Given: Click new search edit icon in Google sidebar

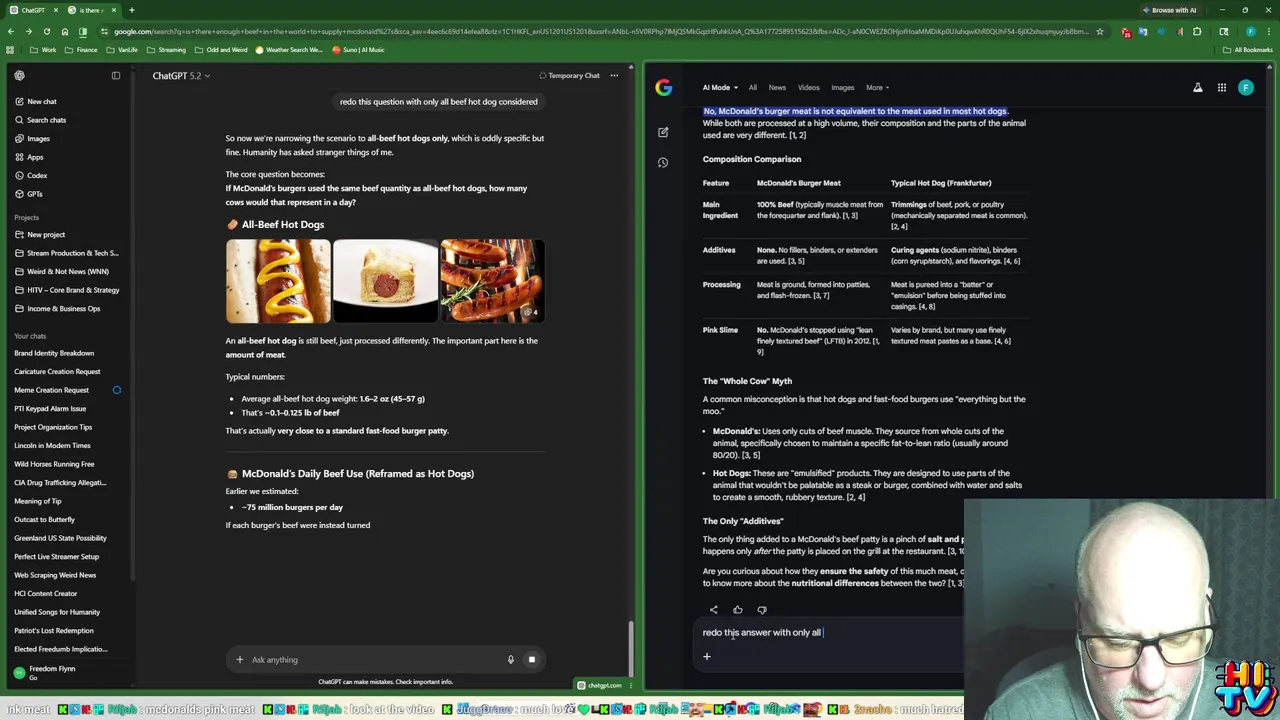Looking at the screenshot, I should click(x=663, y=132).
